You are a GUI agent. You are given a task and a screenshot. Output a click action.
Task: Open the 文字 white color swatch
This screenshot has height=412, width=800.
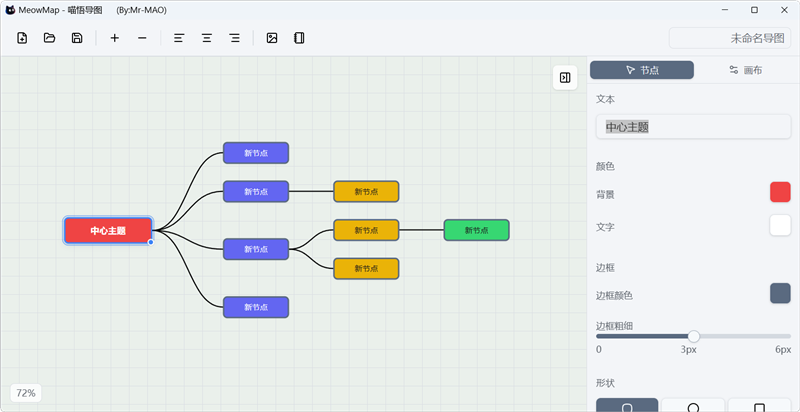pyautogui.click(x=780, y=225)
